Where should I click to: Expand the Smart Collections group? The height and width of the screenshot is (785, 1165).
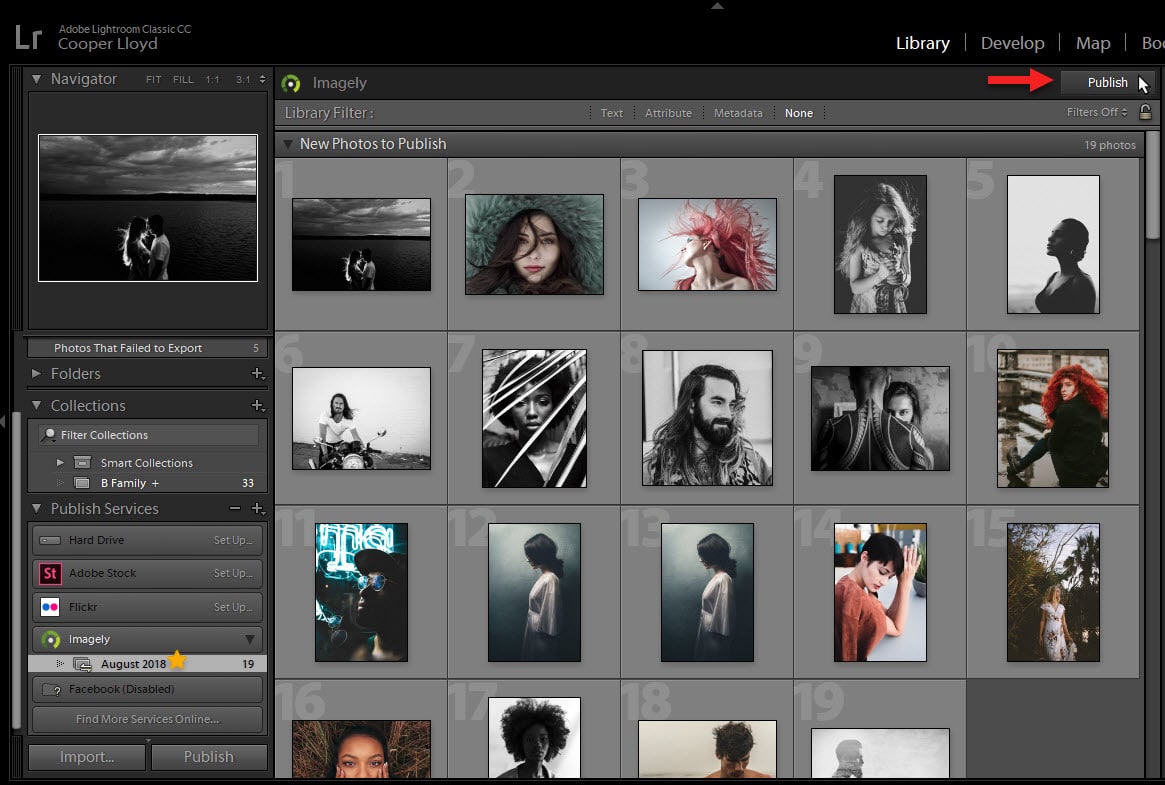point(60,463)
